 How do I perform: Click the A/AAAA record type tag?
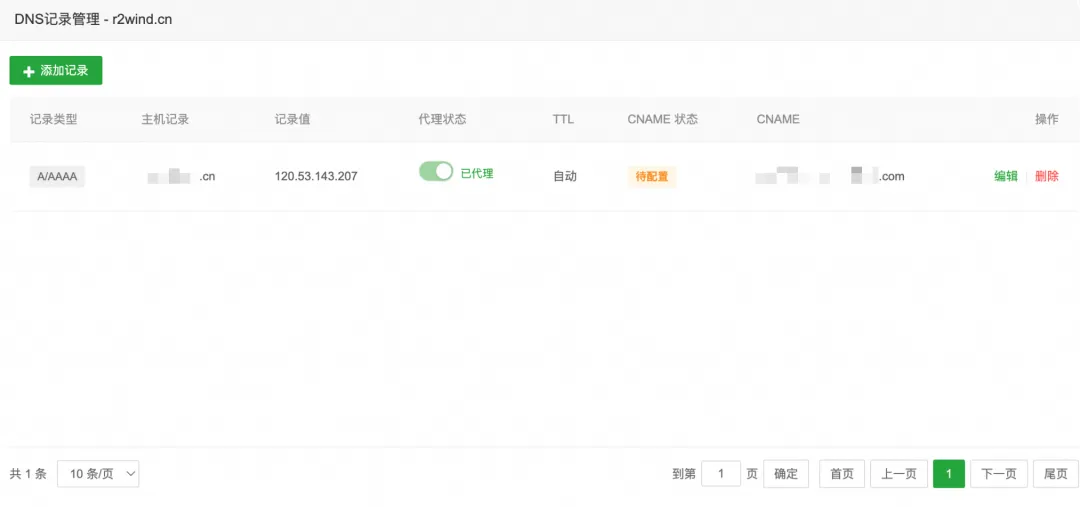pos(57,176)
